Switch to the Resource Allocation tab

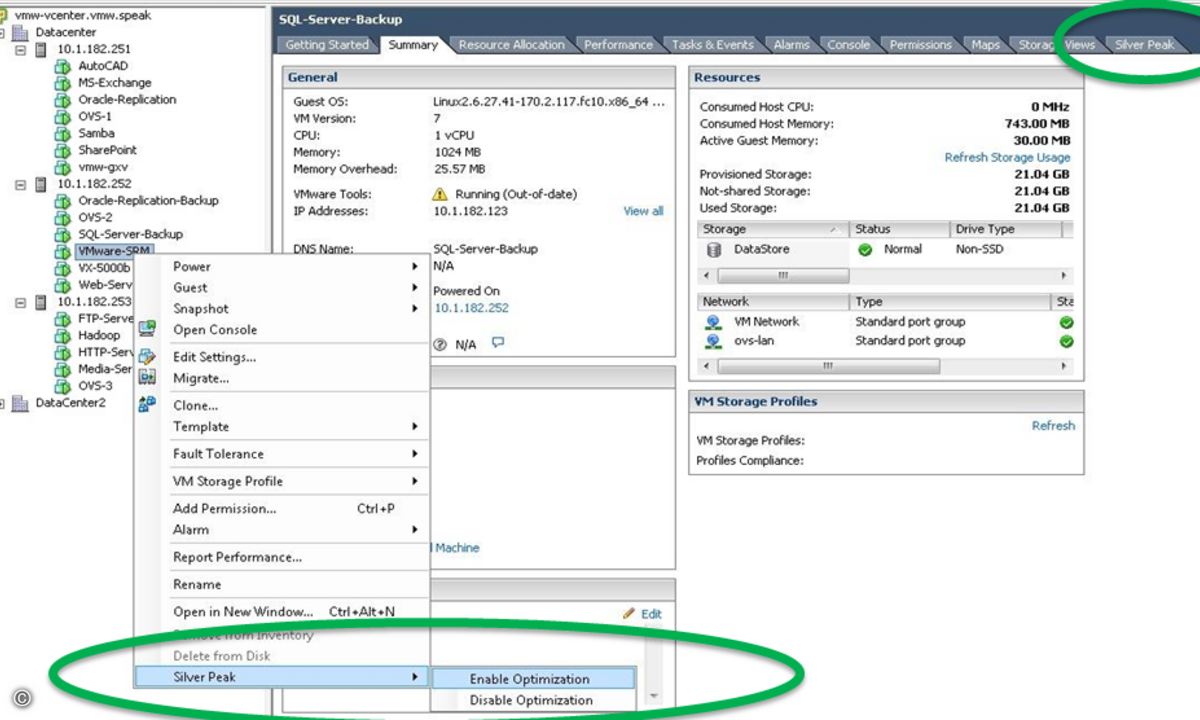click(x=511, y=45)
